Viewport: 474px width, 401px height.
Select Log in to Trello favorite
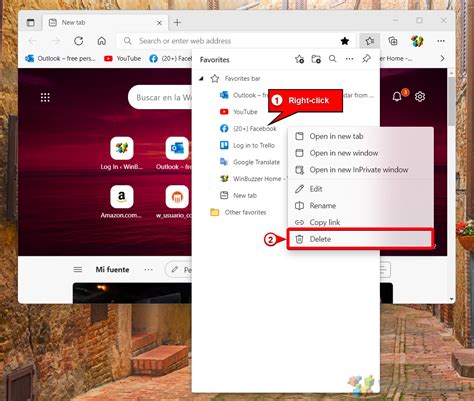(x=247, y=145)
